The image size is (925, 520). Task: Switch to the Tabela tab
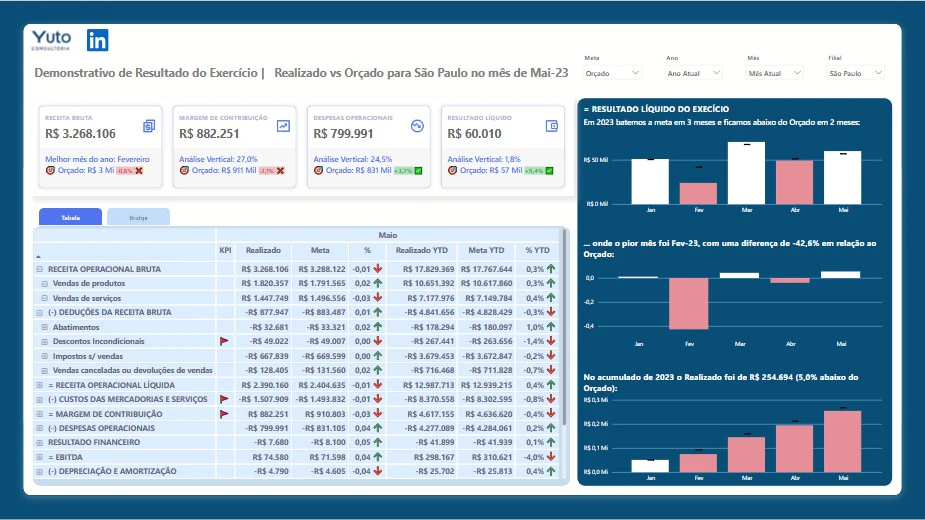[x=70, y=217]
